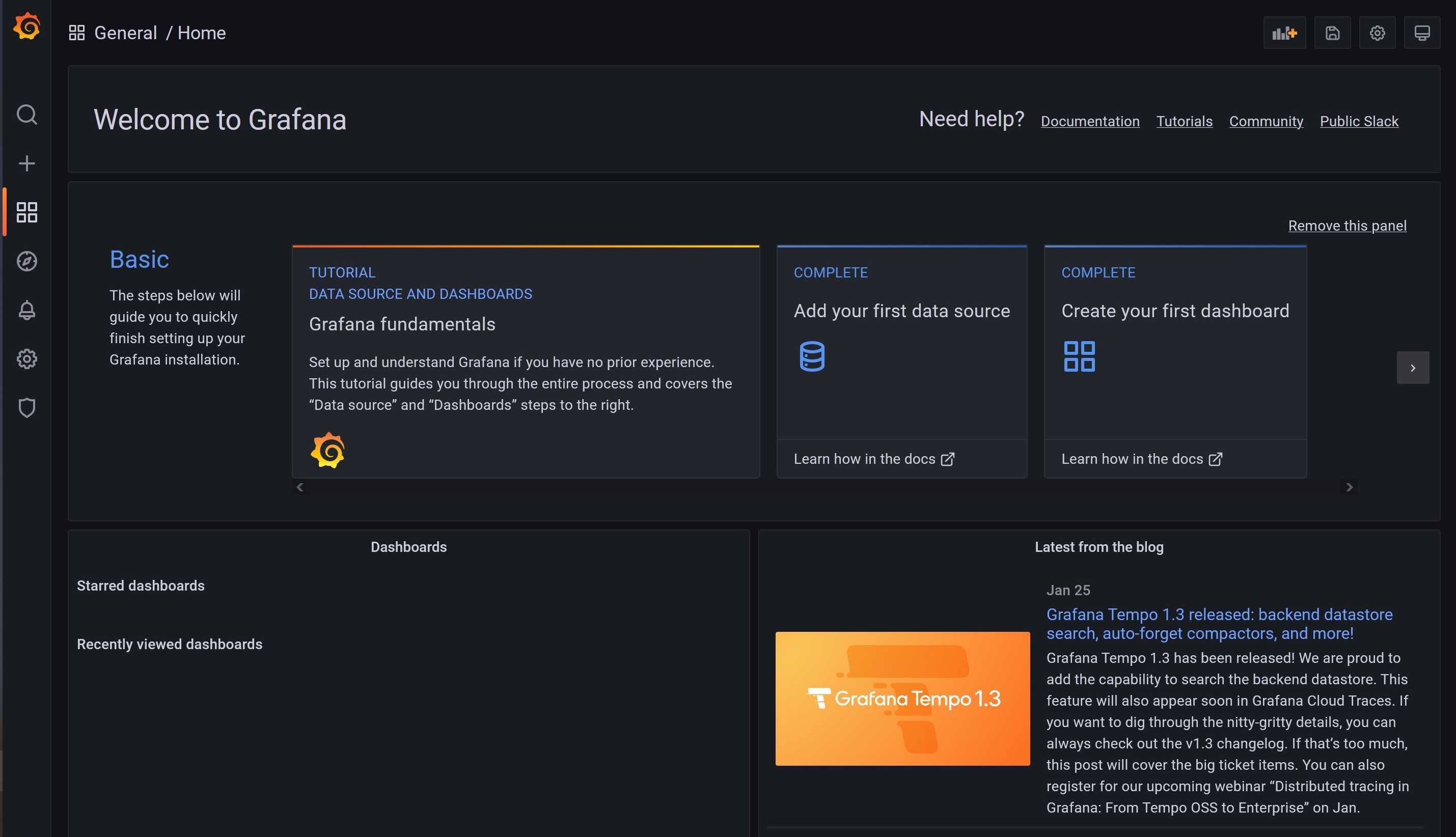Open the Grafana Tempo 1.3 blog thumbnail
Viewport: 1456px width, 837px height.
[x=902, y=699]
